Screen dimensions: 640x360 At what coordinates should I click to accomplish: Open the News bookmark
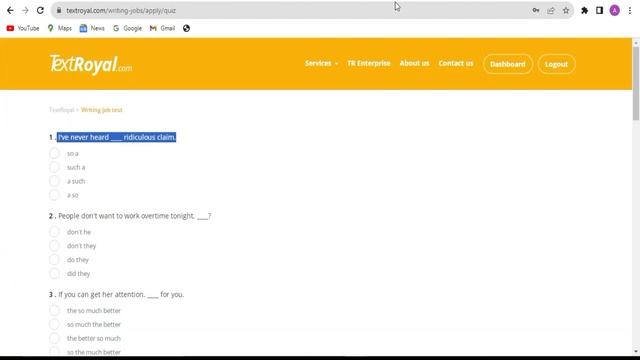92,28
